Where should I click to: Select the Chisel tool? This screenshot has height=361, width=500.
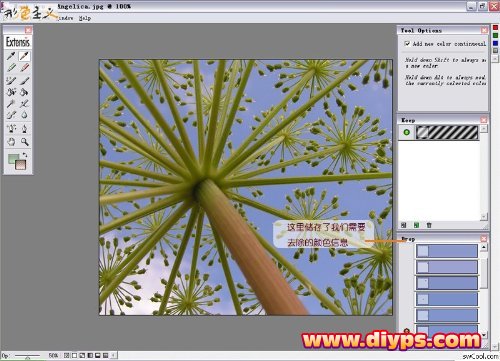coord(11,115)
